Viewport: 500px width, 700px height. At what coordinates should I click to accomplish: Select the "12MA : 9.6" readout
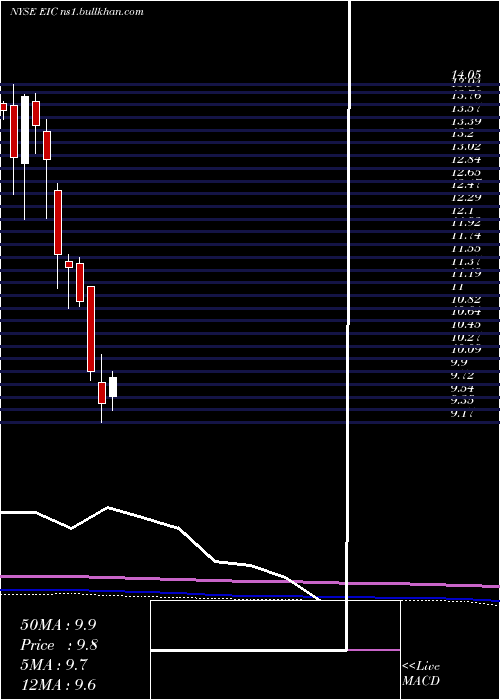[58, 685]
